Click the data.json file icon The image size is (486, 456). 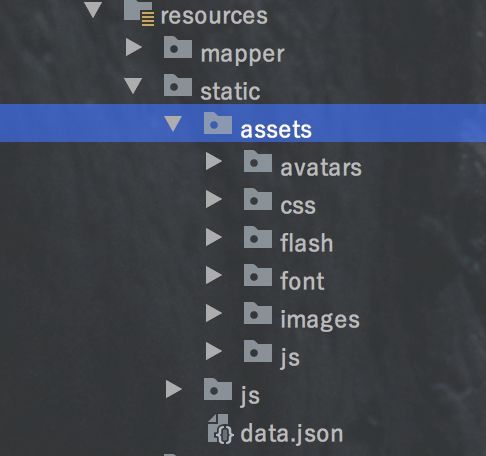[220, 430]
